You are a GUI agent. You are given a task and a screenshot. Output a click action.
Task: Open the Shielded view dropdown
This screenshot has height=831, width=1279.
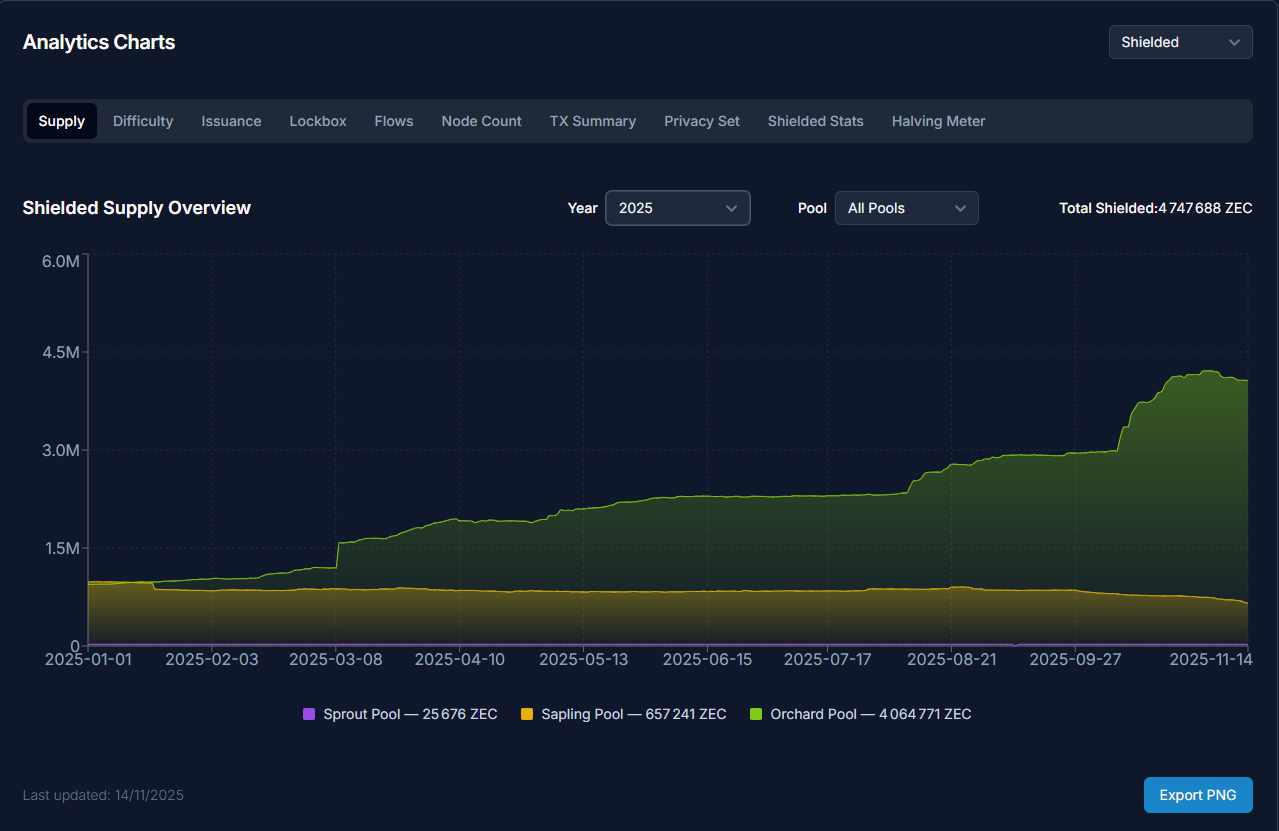pyautogui.click(x=1180, y=42)
